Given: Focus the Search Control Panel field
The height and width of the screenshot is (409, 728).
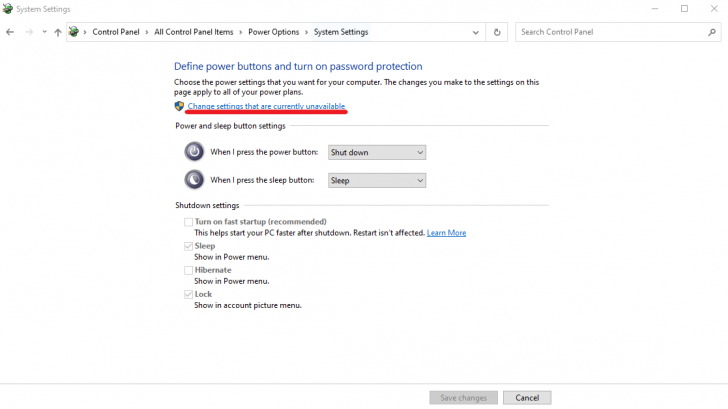Looking at the screenshot, I should (x=618, y=32).
